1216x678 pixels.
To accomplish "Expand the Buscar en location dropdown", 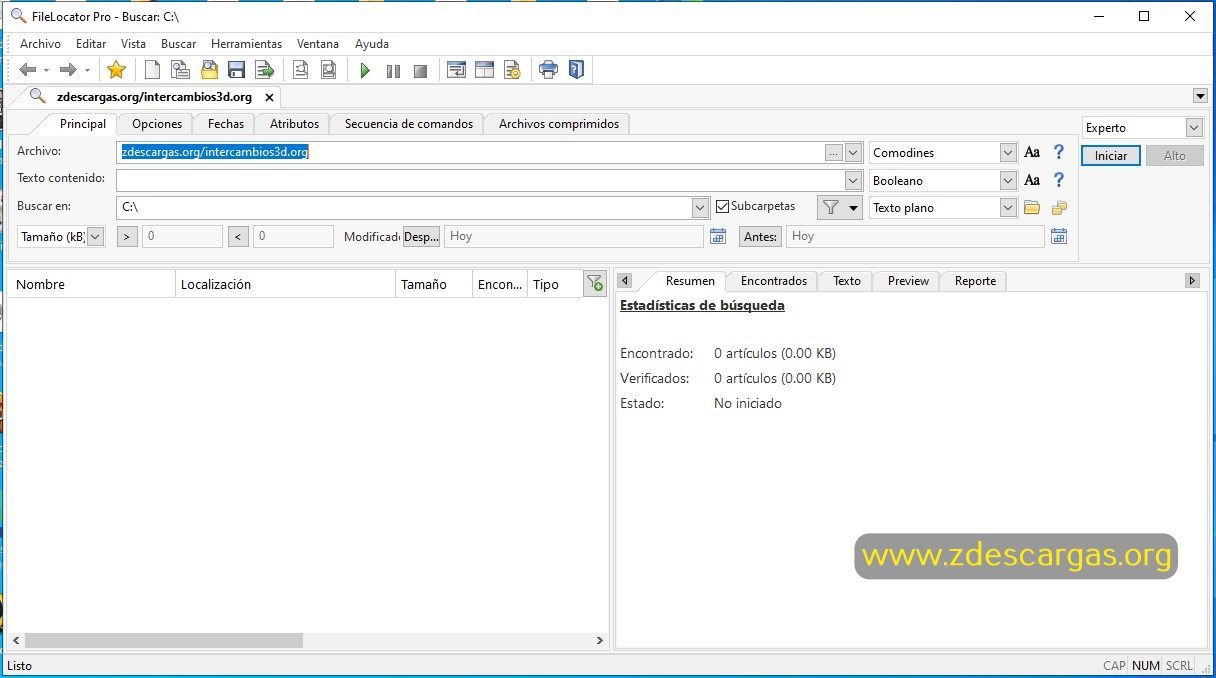I will coord(701,208).
